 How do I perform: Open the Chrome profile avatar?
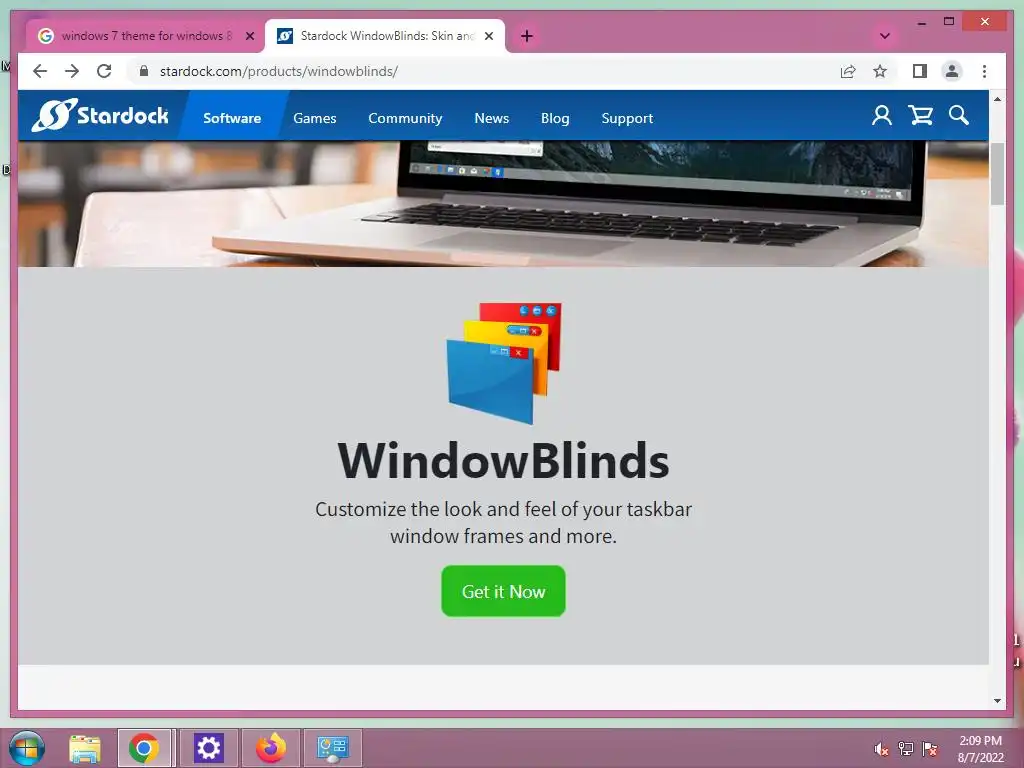(x=952, y=71)
